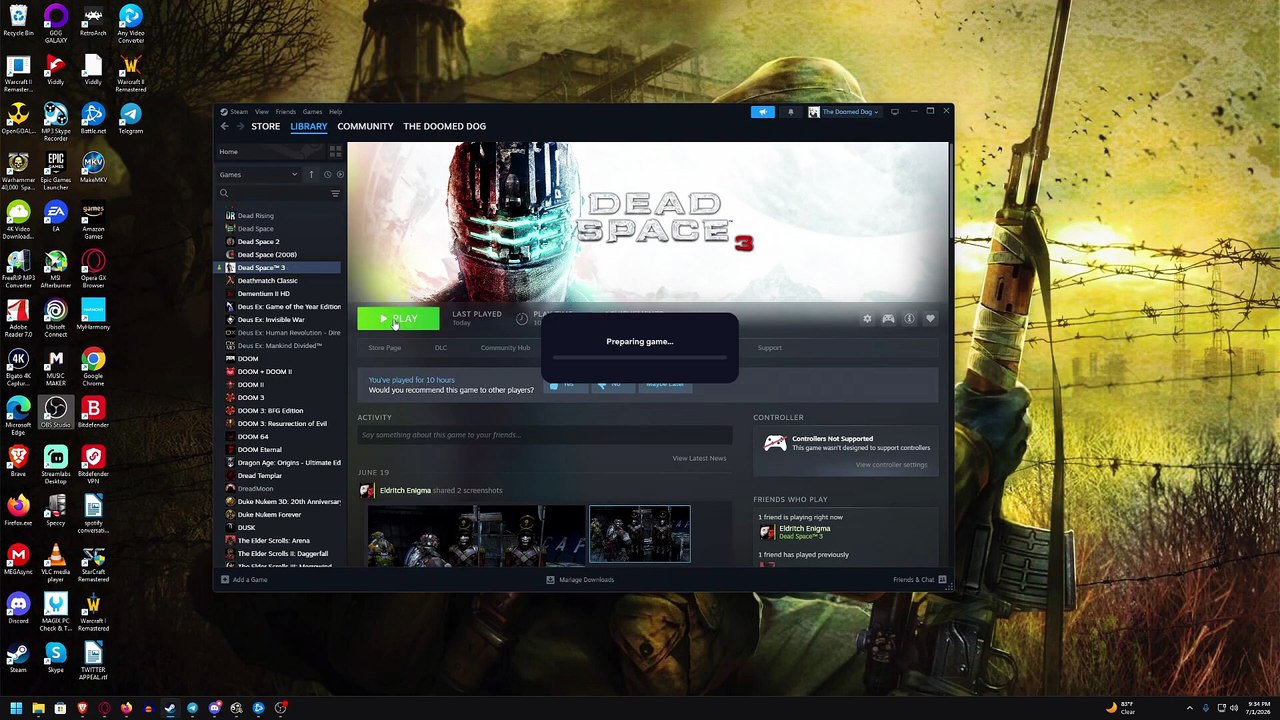The width and height of the screenshot is (1280, 720).
Task: Open the Games menu
Action: click(x=312, y=112)
